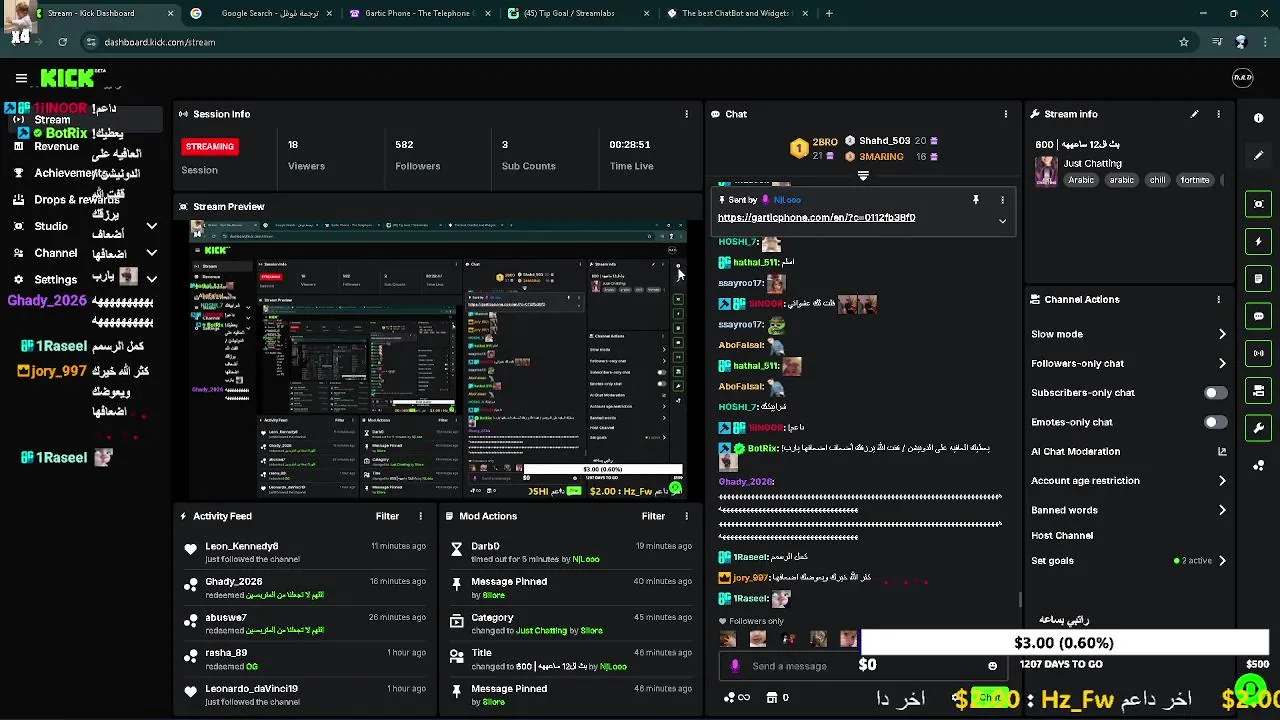Click Leon_Kennedy8 in Activity Feed
The height and width of the screenshot is (720, 1280).
[x=241, y=546]
